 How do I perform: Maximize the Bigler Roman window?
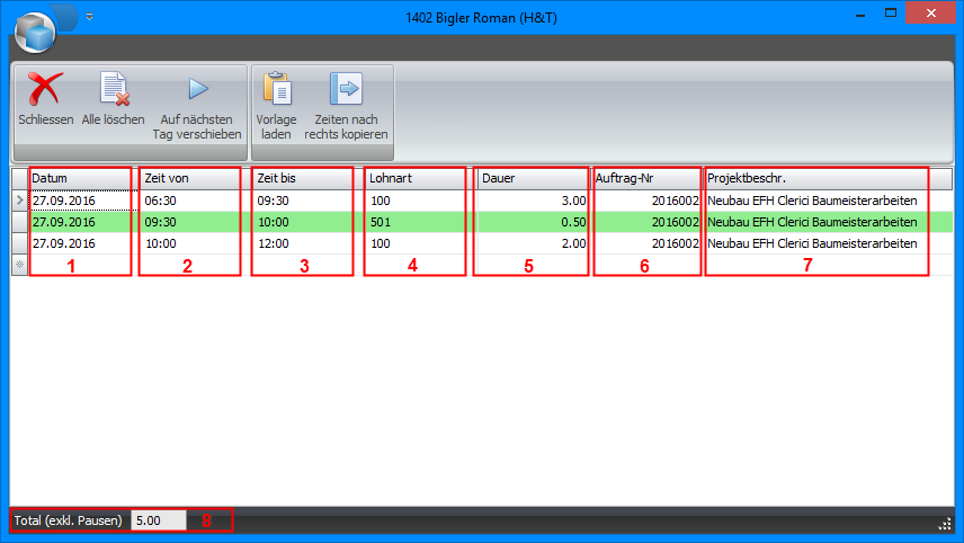[890, 14]
